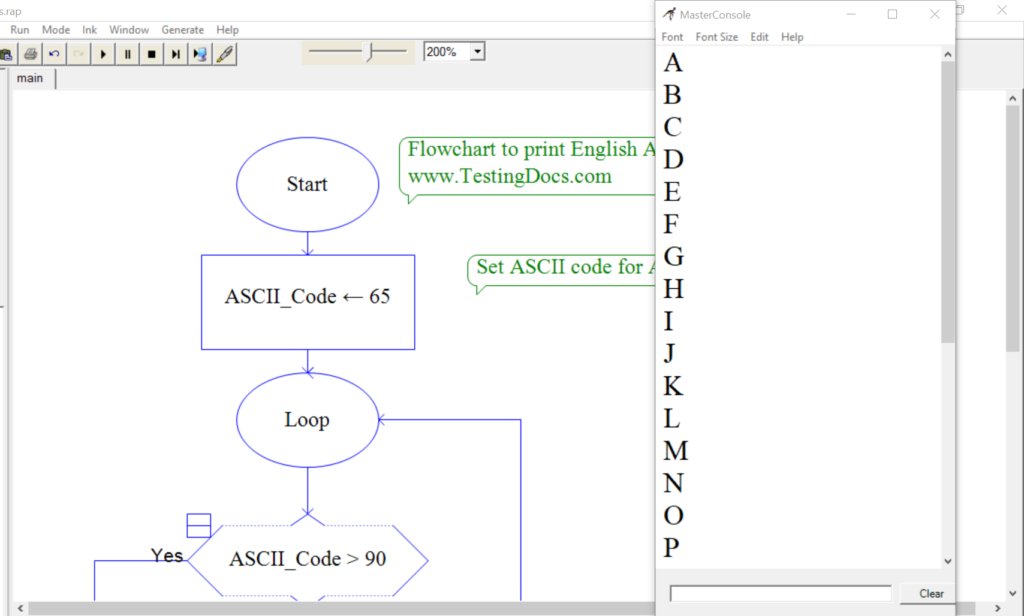Open the Font menu in MasterConsole
1024x616 pixels.
pyautogui.click(x=671, y=36)
